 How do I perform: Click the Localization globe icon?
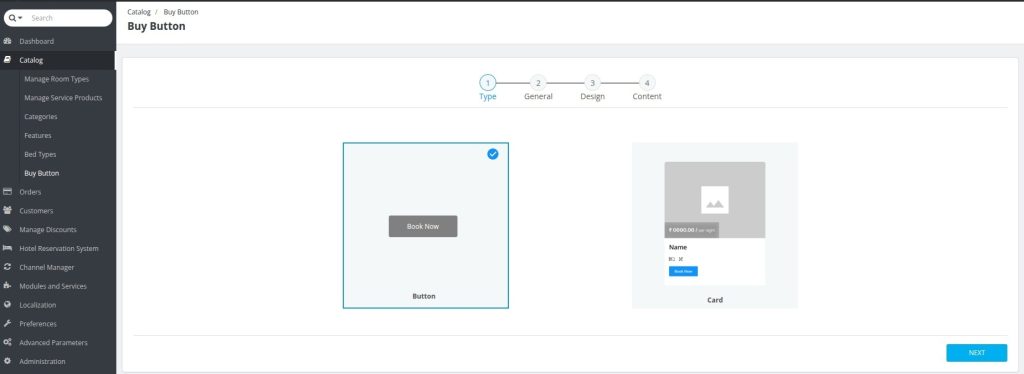[8, 305]
